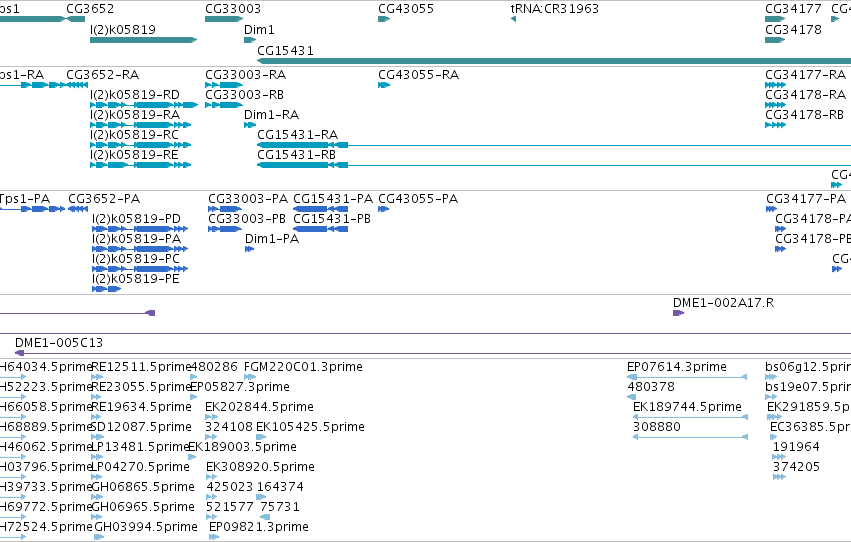Select the CG34178-RB transcript
The image size is (851, 542).
point(804,114)
